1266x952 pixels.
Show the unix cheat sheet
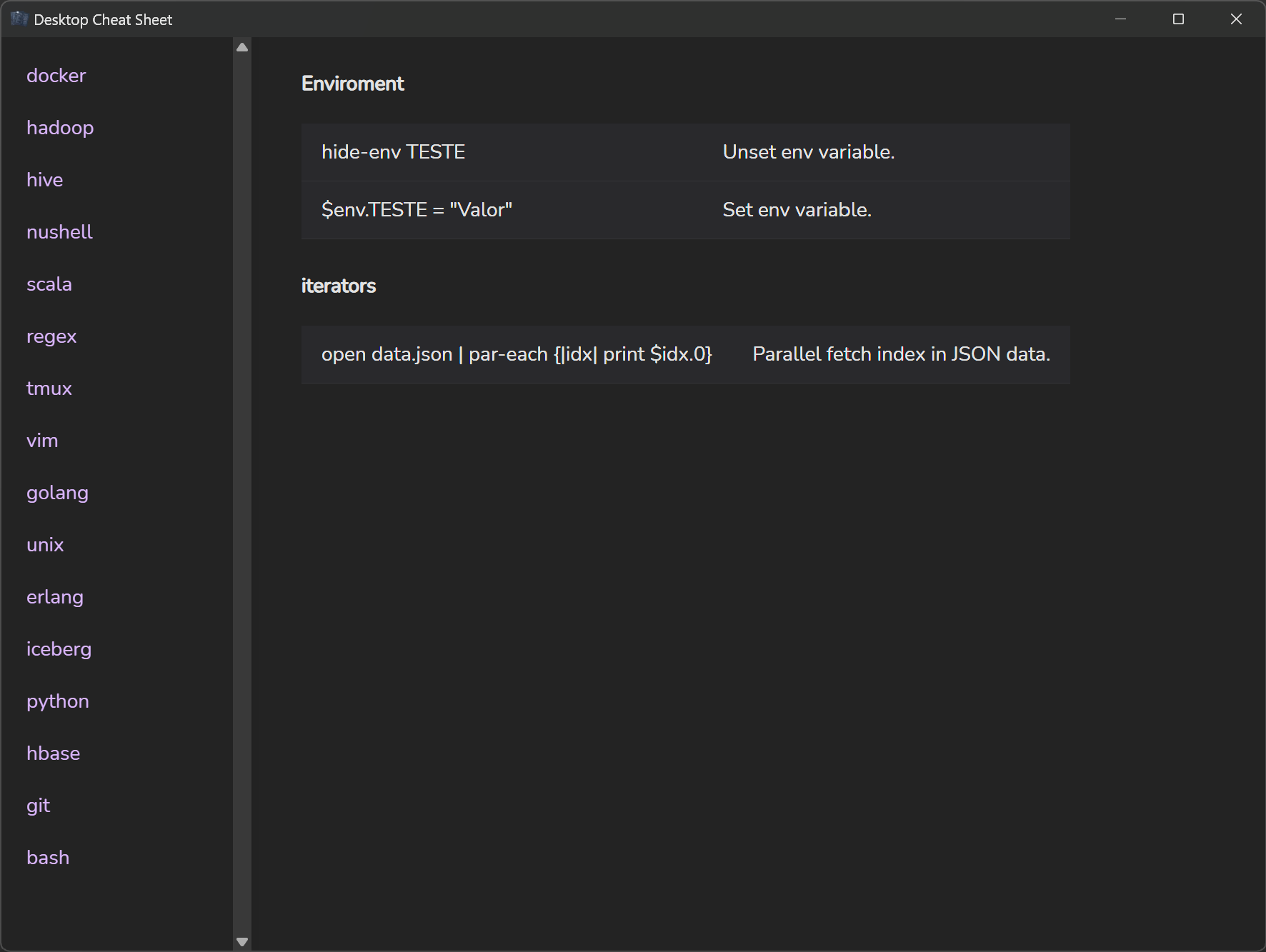tap(45, 545)
